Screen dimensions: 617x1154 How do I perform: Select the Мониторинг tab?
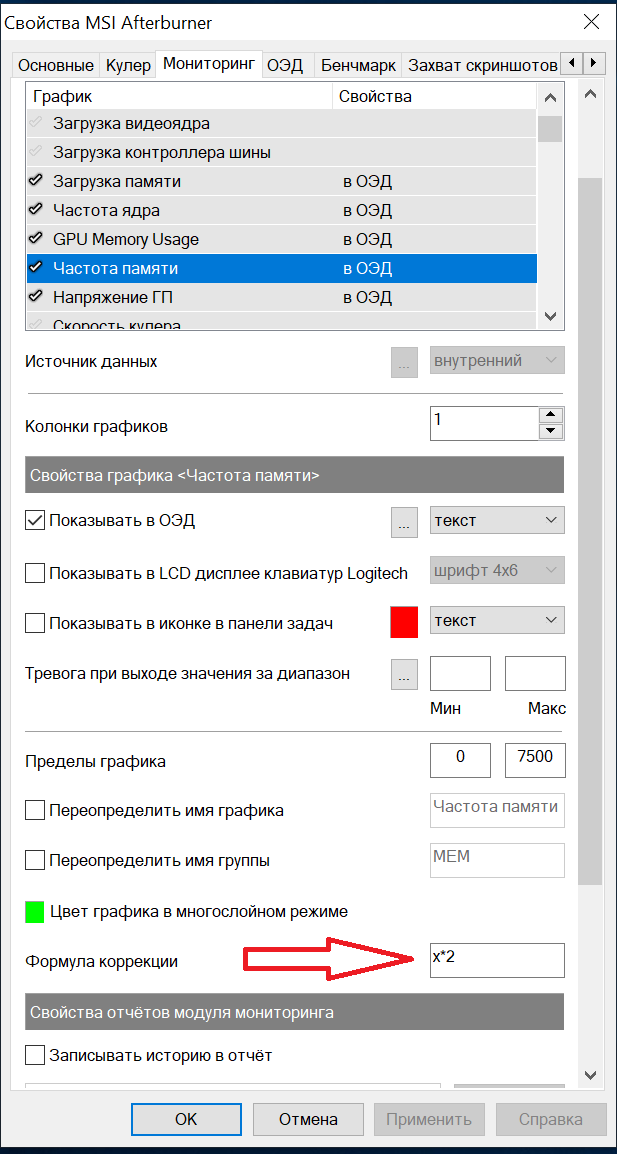[211, 63]
